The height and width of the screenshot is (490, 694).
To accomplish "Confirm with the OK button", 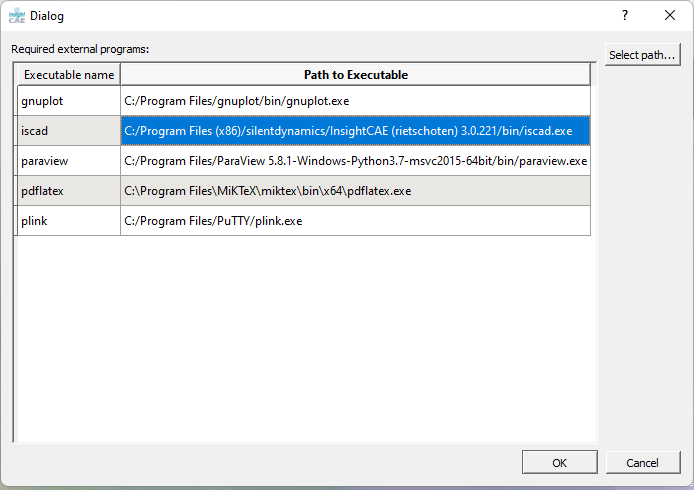I will pyautogui.click(x=559, y=462).
